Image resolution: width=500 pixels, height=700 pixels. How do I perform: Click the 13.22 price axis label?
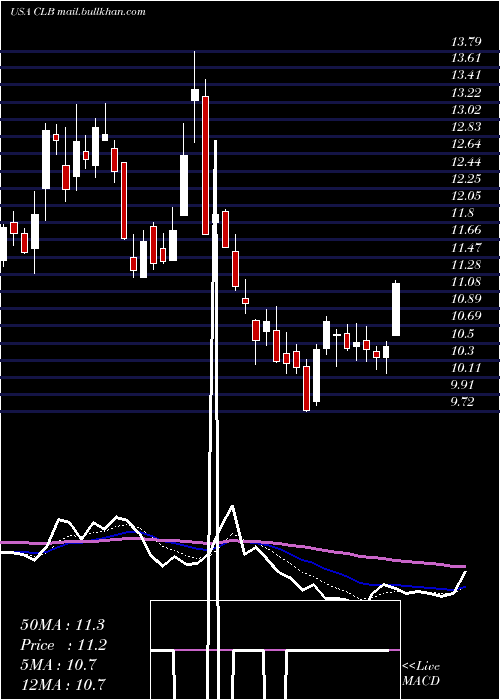point(466,92)
